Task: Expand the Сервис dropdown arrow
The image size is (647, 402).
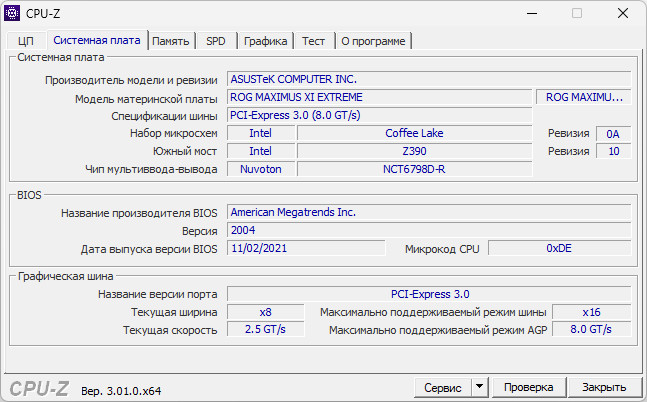Action: 479,388
